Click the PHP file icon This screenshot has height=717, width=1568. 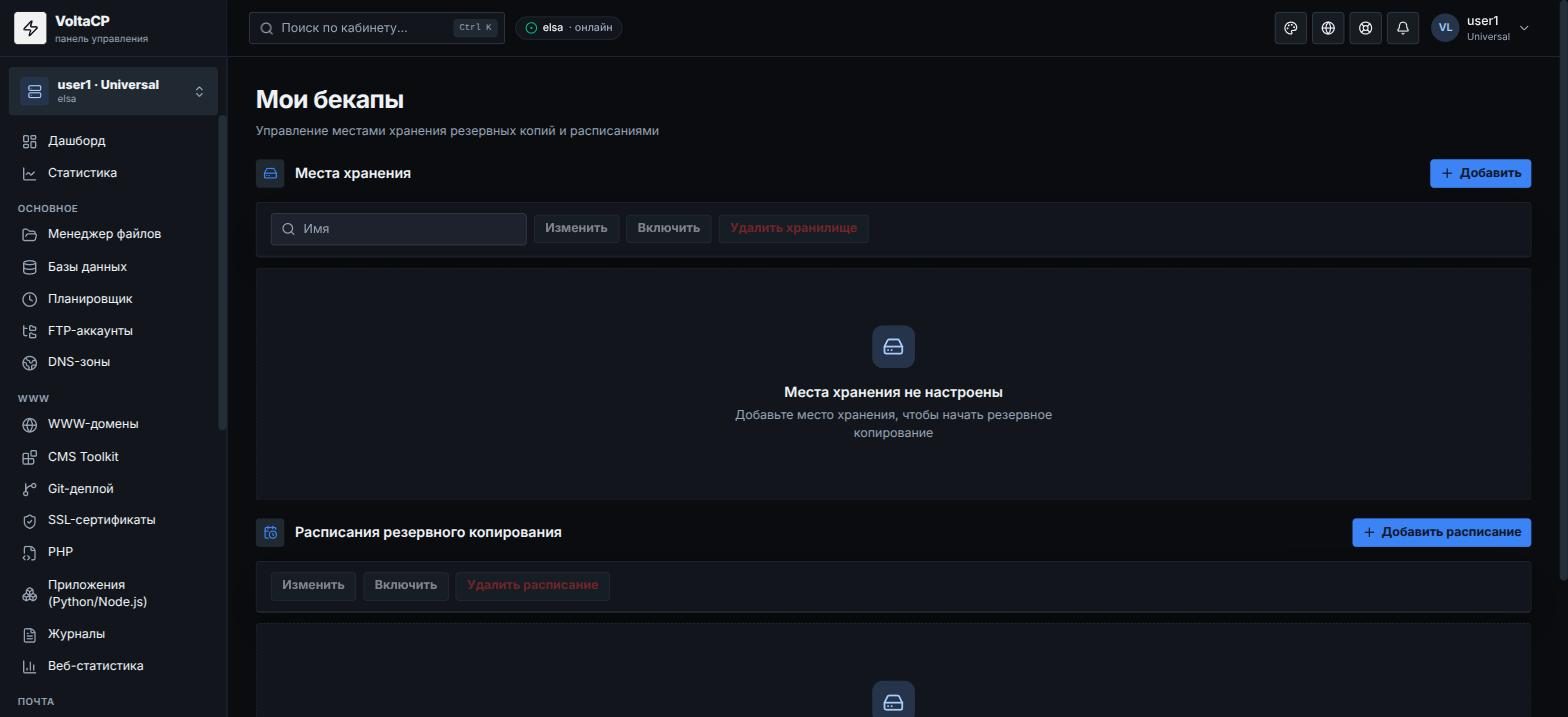(x=30, y=552)
